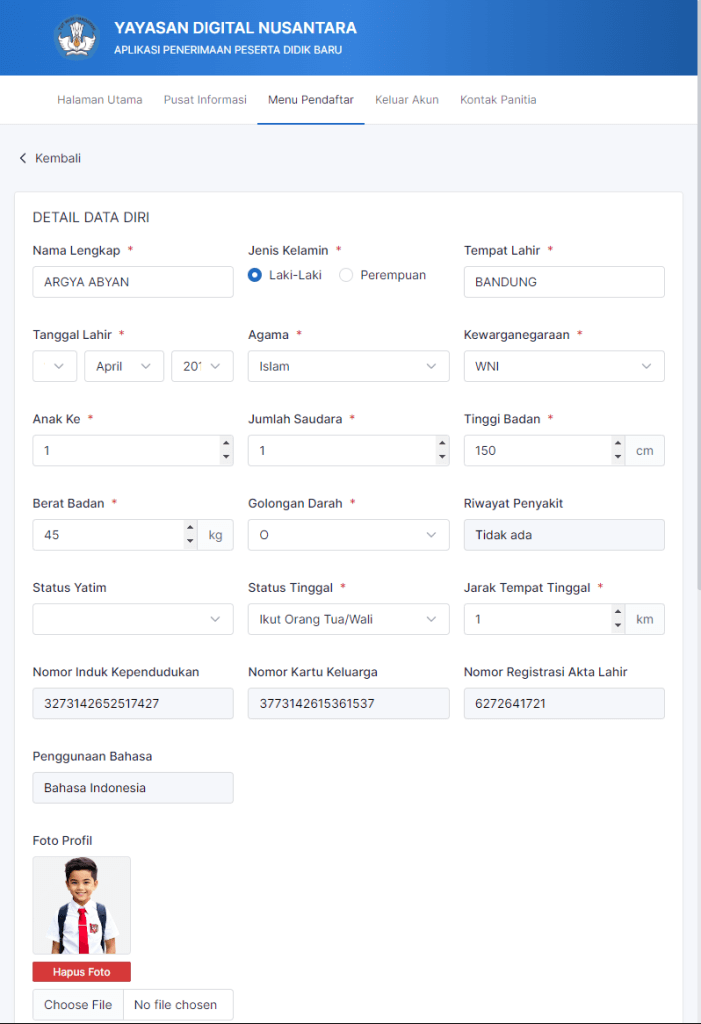Increase the Anak Ke value
The image size is (701, 1024).
pyautogui.click(x=226, y=444)
